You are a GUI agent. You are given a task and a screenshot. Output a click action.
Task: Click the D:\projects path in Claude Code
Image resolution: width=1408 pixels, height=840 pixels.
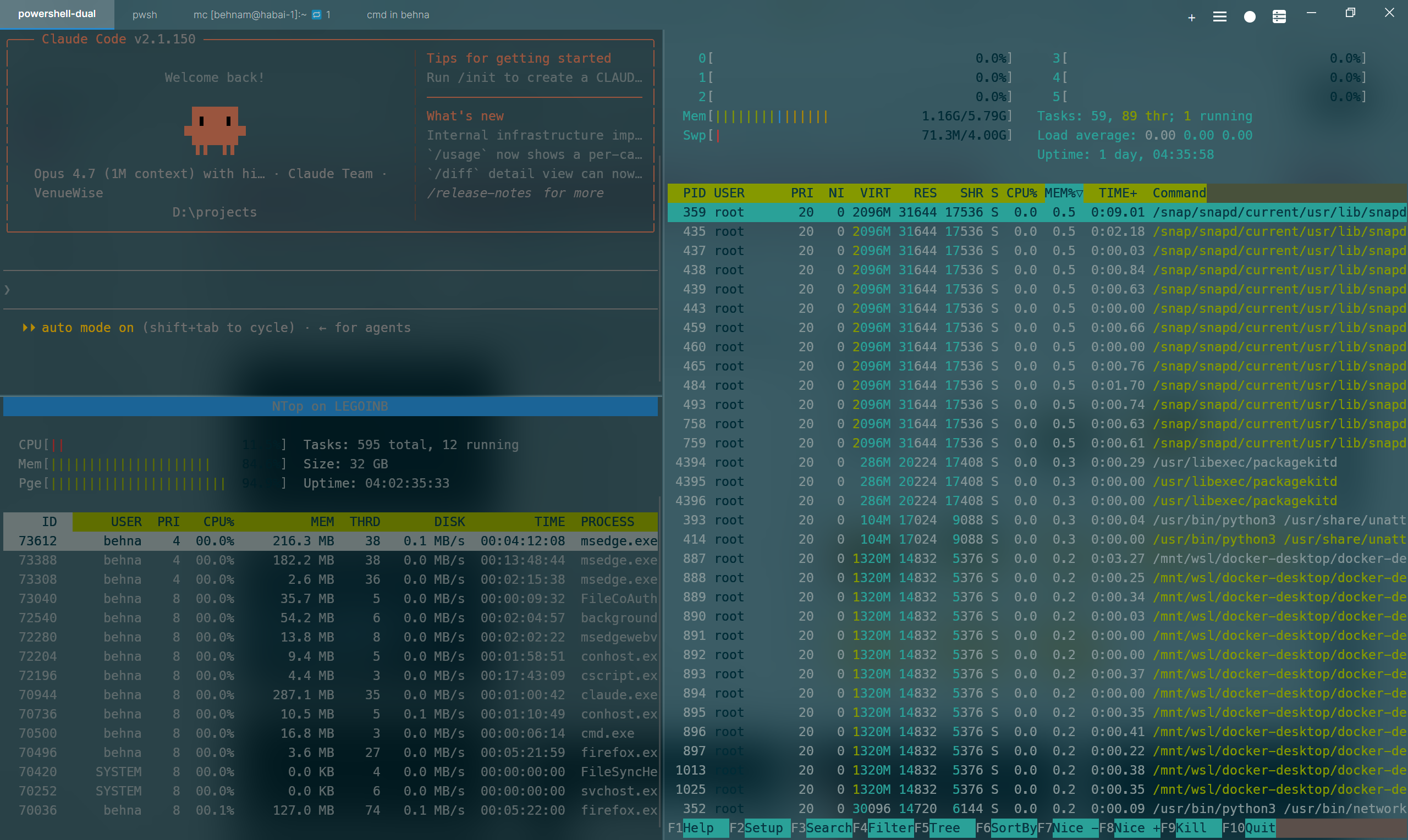click(x=215, y=212)
